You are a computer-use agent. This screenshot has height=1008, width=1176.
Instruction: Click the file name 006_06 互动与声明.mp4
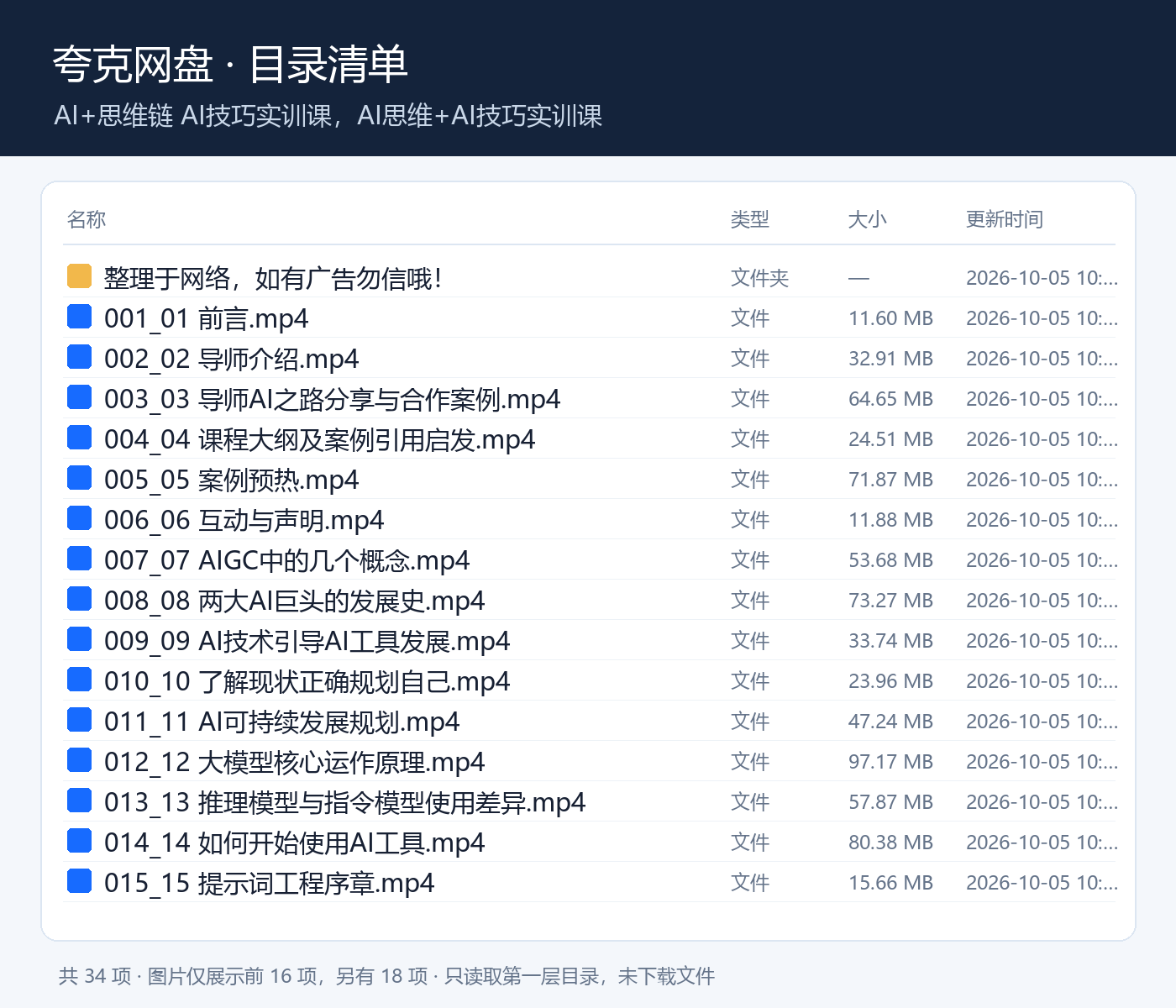tap(244, 520)
